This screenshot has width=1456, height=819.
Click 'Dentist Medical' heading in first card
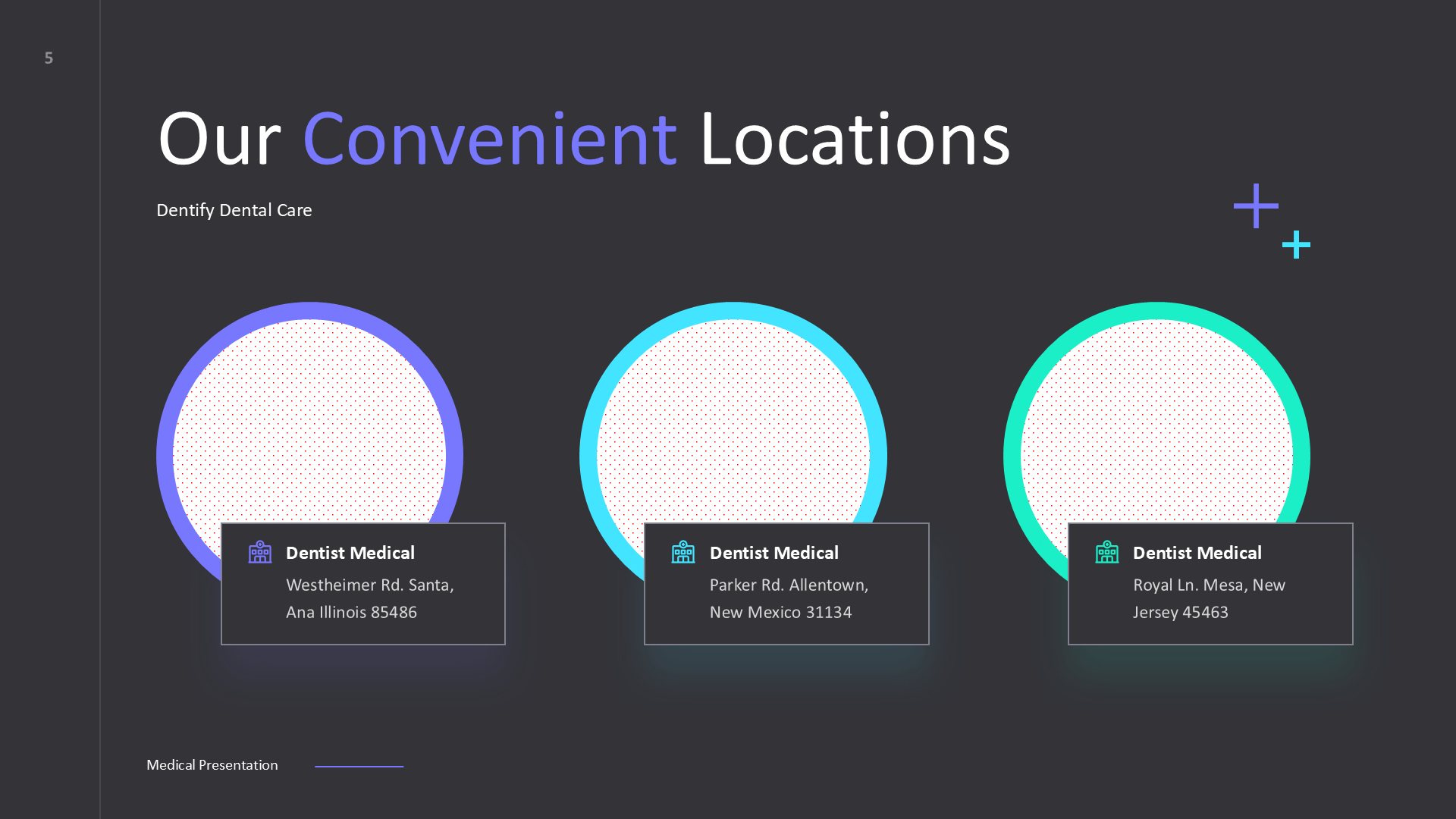[350, 553]
